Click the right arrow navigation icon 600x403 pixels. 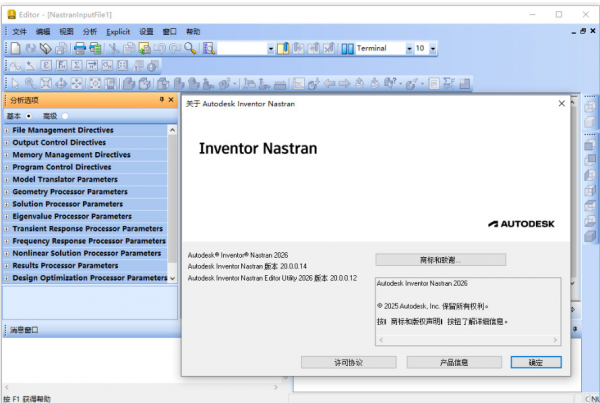pyautogui.click(x=344, y=83)
